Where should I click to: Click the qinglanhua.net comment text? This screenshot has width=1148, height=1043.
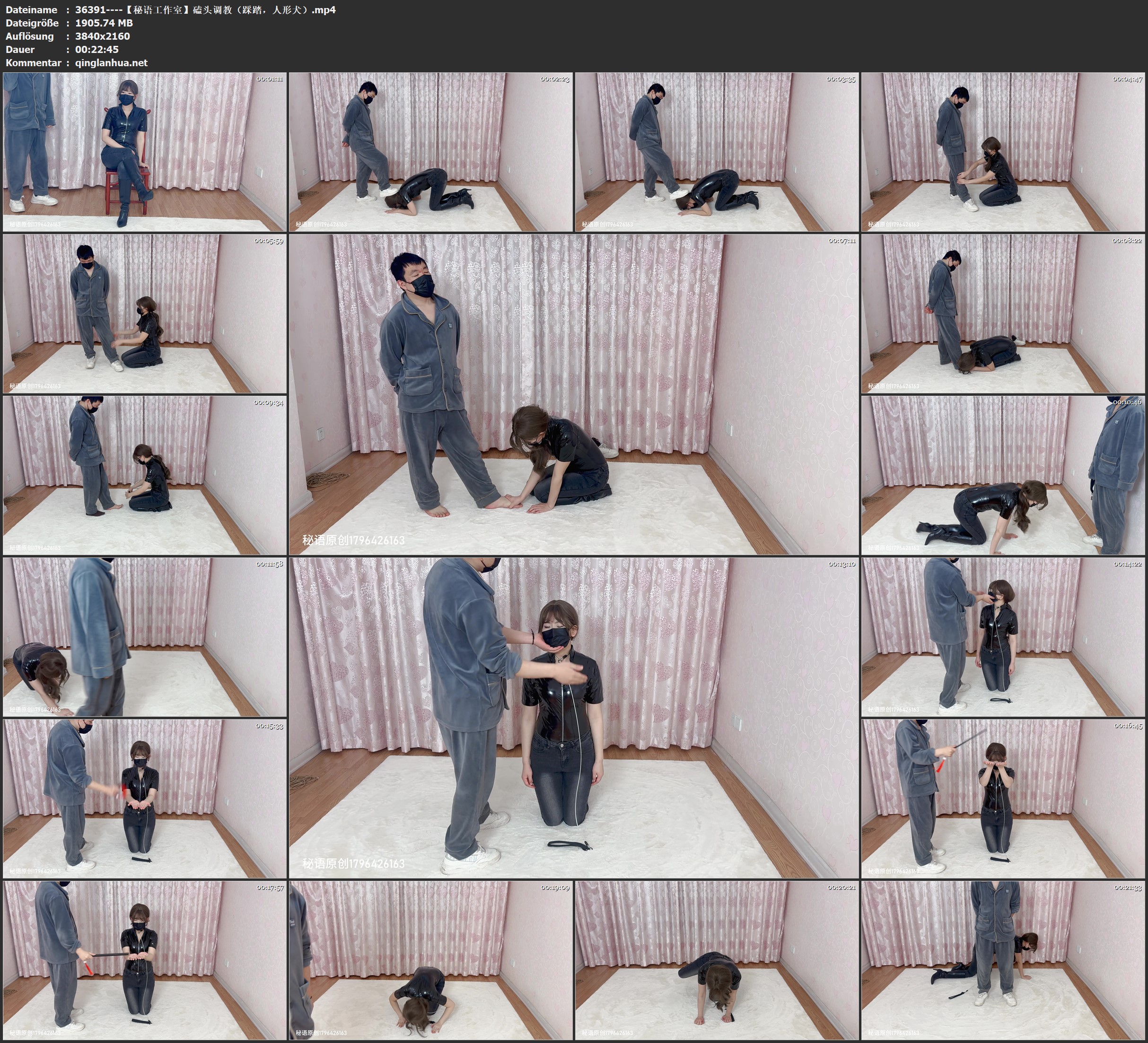[x=111, y=62]
